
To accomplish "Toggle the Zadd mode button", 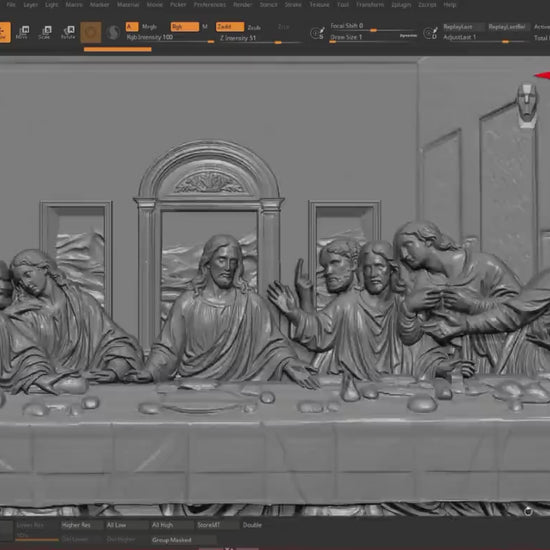I will pos(230,27).
